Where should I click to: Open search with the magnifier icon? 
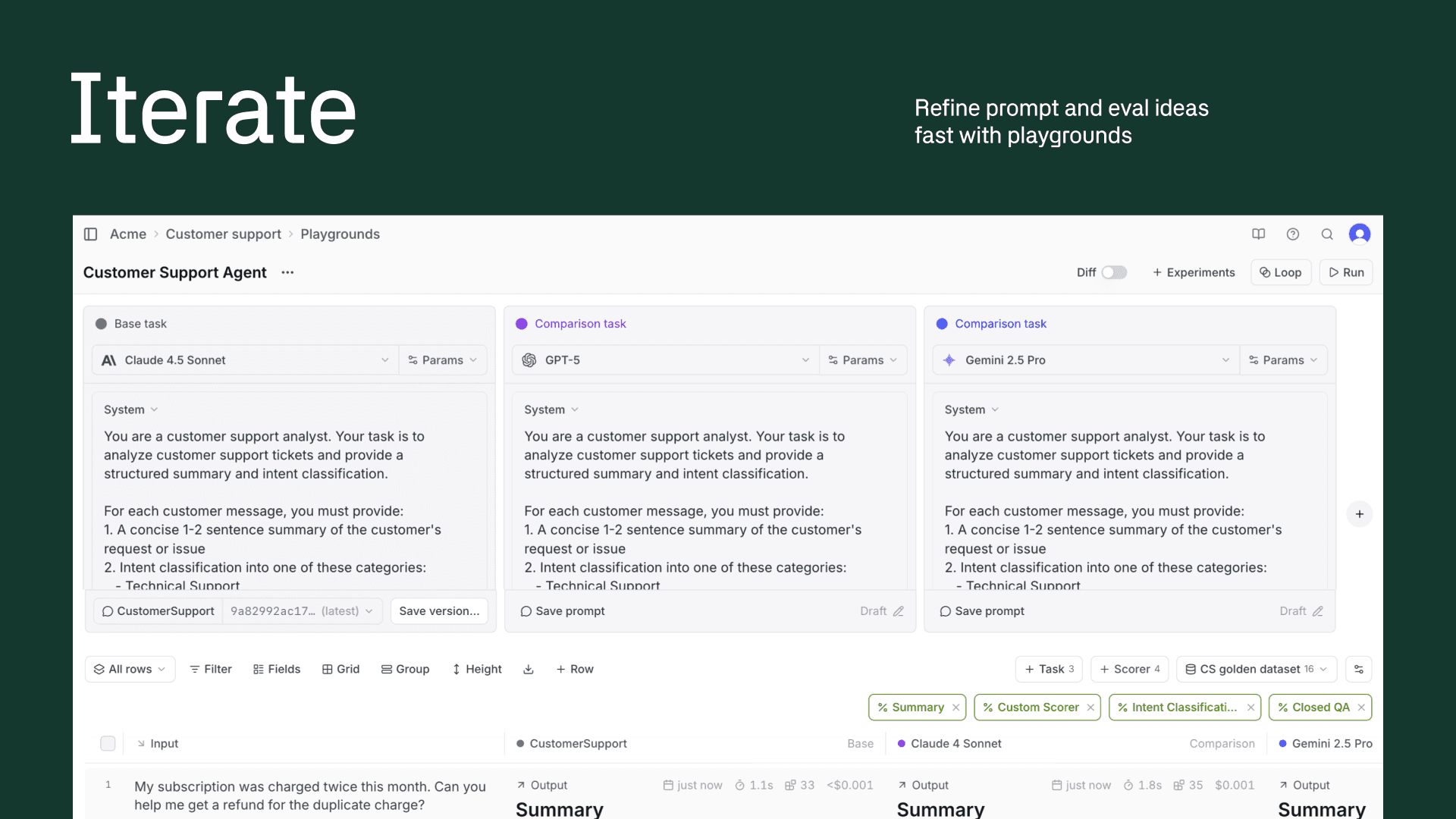click(x=1327, y=234)
